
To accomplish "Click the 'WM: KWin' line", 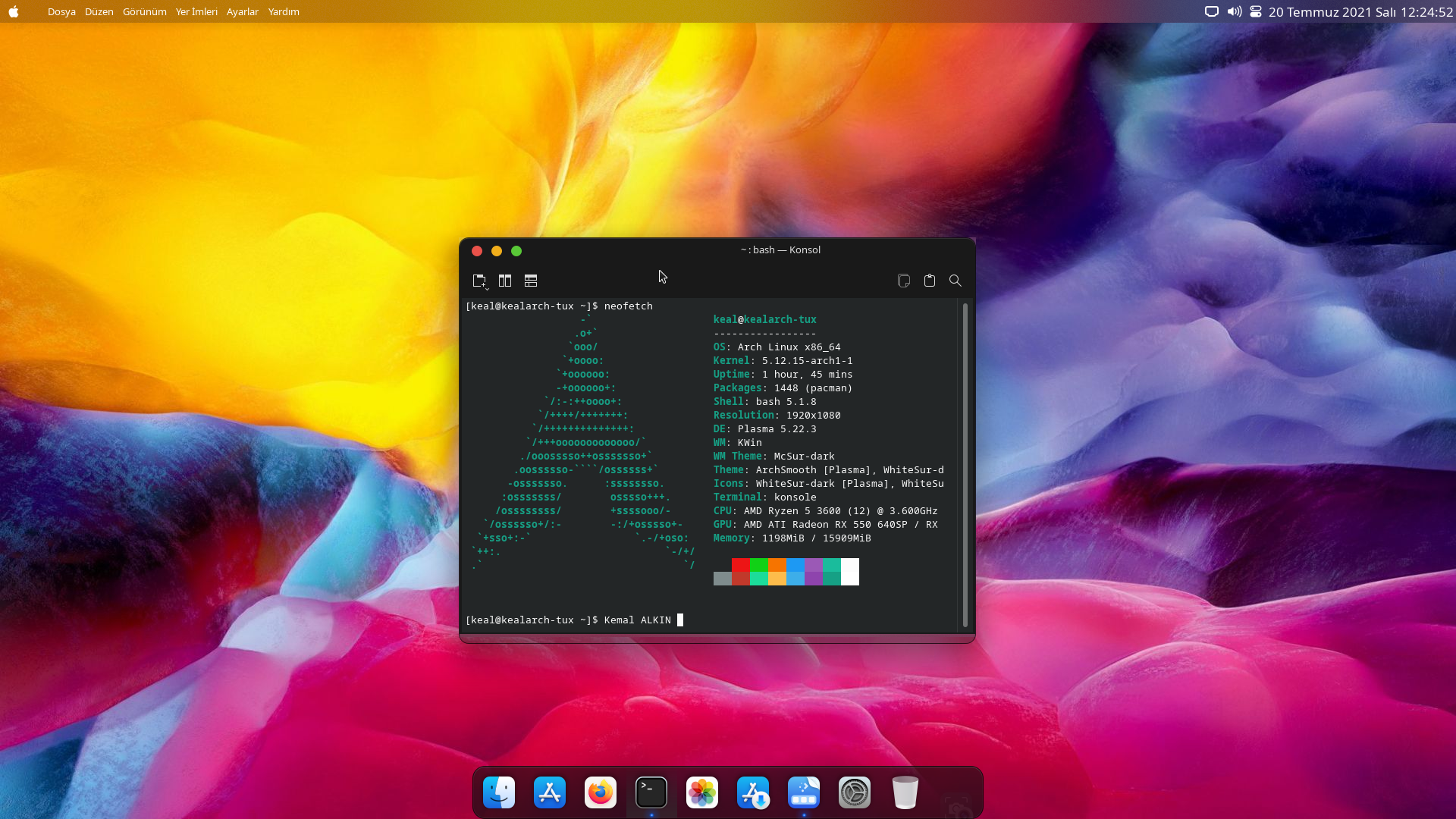I will [737, 443].
